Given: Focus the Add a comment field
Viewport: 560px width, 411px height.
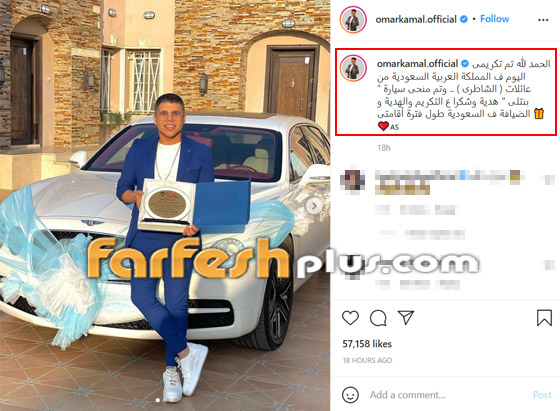Looking at the screenshot, I should point(408,395).
